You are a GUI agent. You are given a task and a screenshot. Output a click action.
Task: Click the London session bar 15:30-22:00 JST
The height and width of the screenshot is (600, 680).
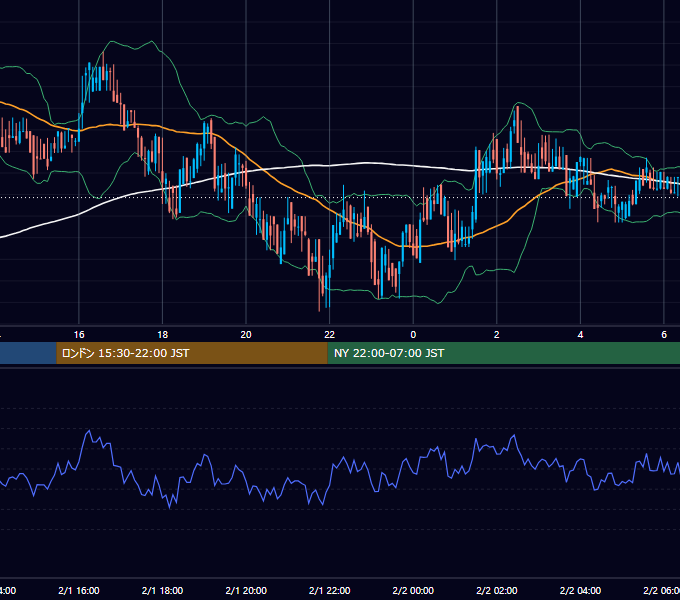pos(192,353)
